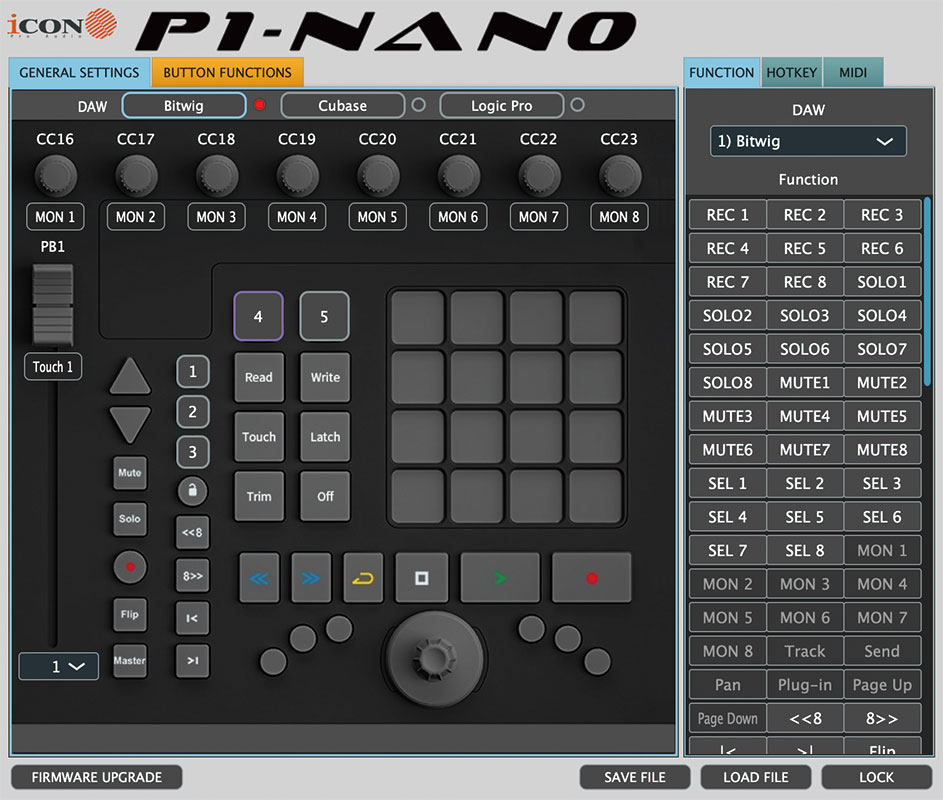Select the Master device button
Viewport: 943px width, 800px height.
click(x=130, y=660)
